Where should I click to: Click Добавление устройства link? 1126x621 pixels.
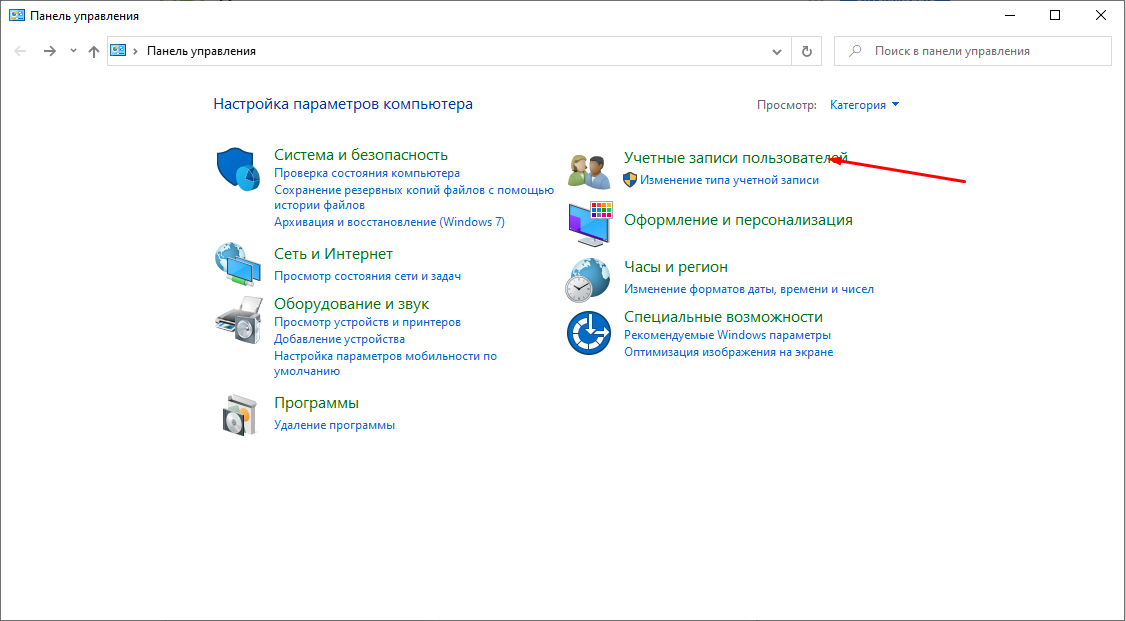[340, 339]
